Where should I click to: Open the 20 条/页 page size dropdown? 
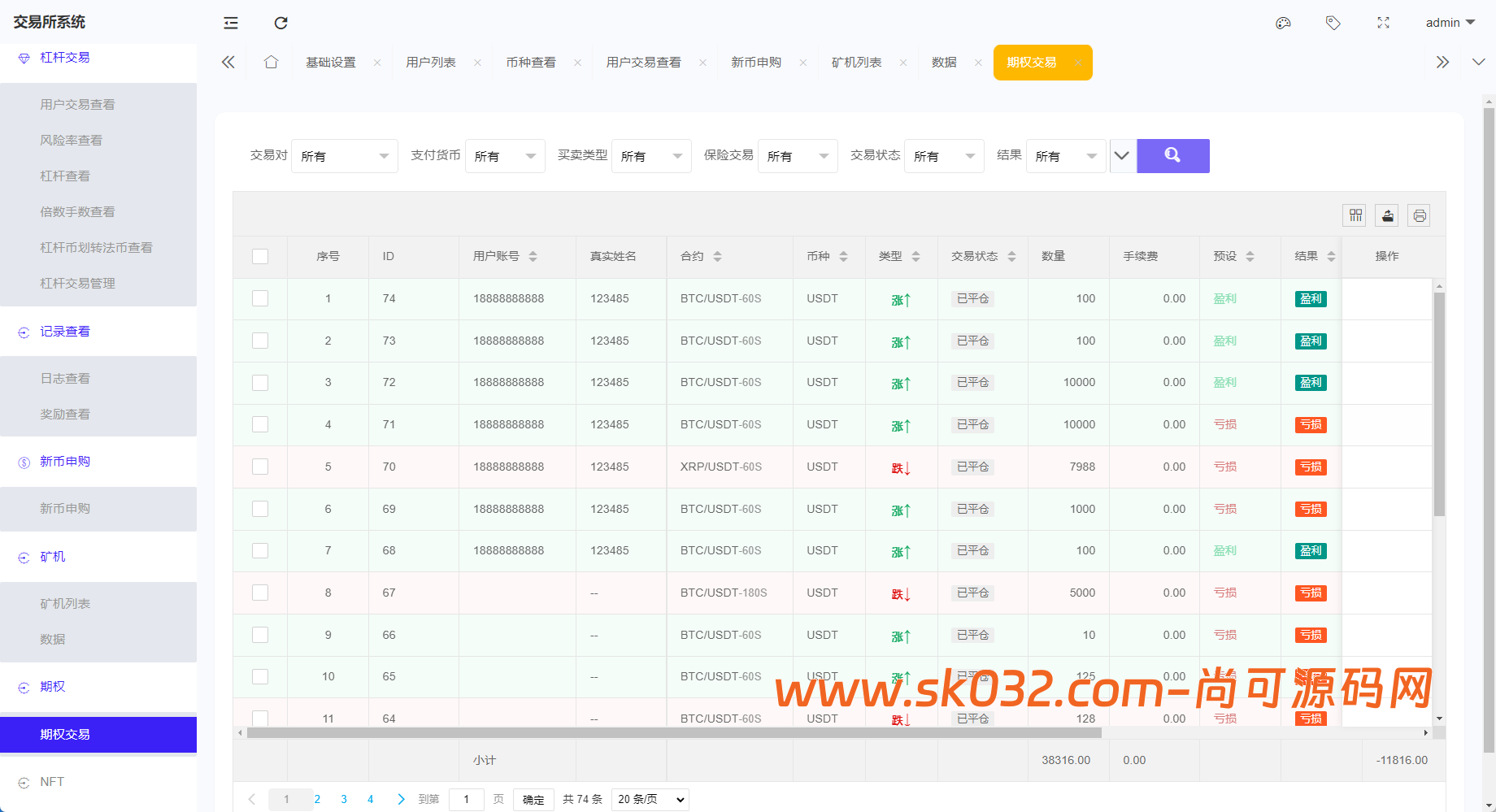coord(649,800)
